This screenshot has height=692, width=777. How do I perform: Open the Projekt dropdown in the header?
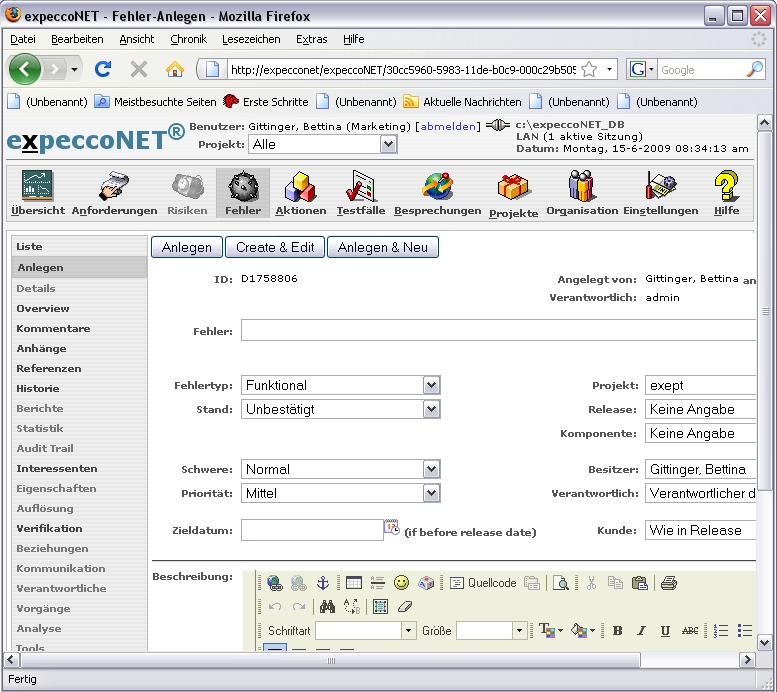[388, 144]
